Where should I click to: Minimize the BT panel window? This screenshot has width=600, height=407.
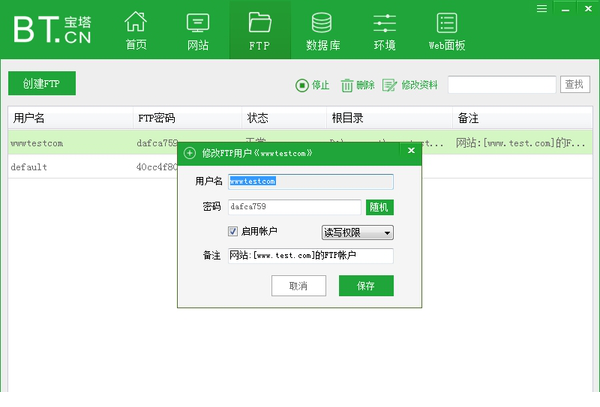point(565,8)
